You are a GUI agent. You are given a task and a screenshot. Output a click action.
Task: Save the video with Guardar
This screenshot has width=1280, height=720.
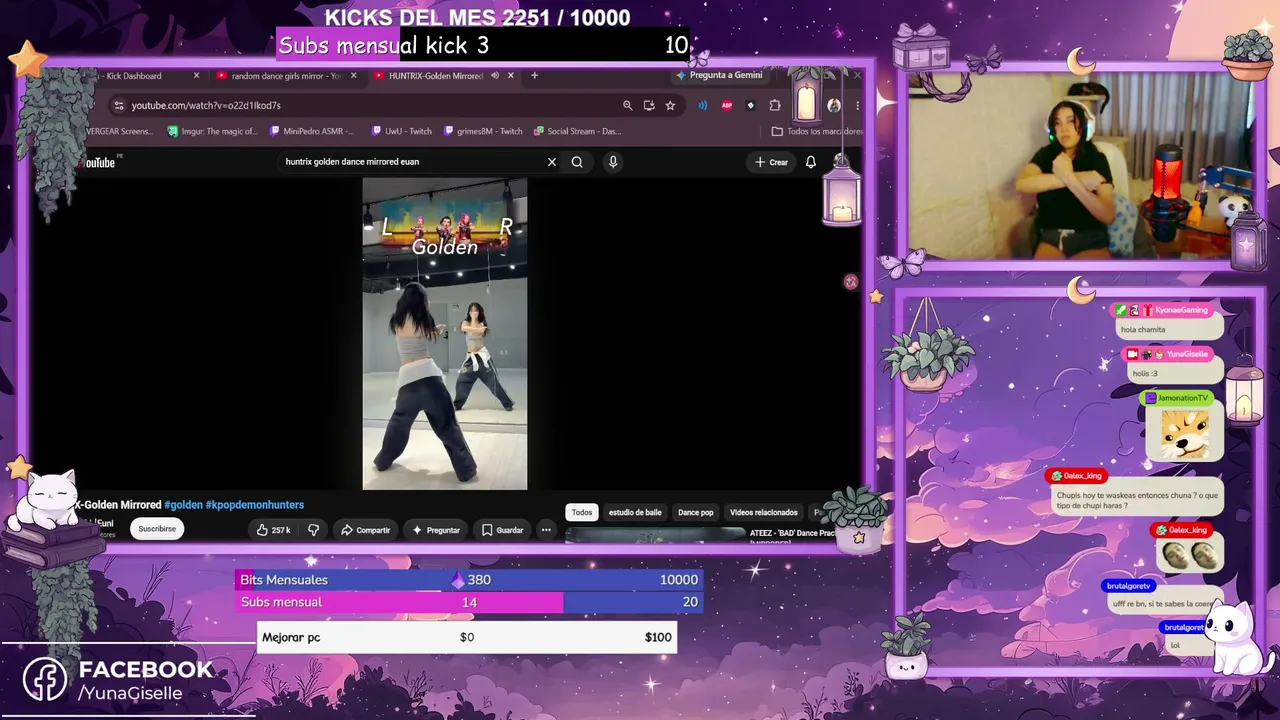click(x=503, y=530)
